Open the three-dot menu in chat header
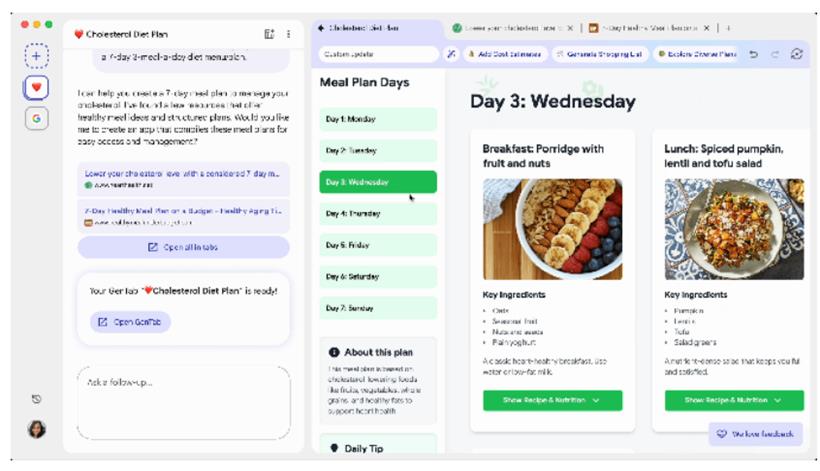 coord(289,34)
